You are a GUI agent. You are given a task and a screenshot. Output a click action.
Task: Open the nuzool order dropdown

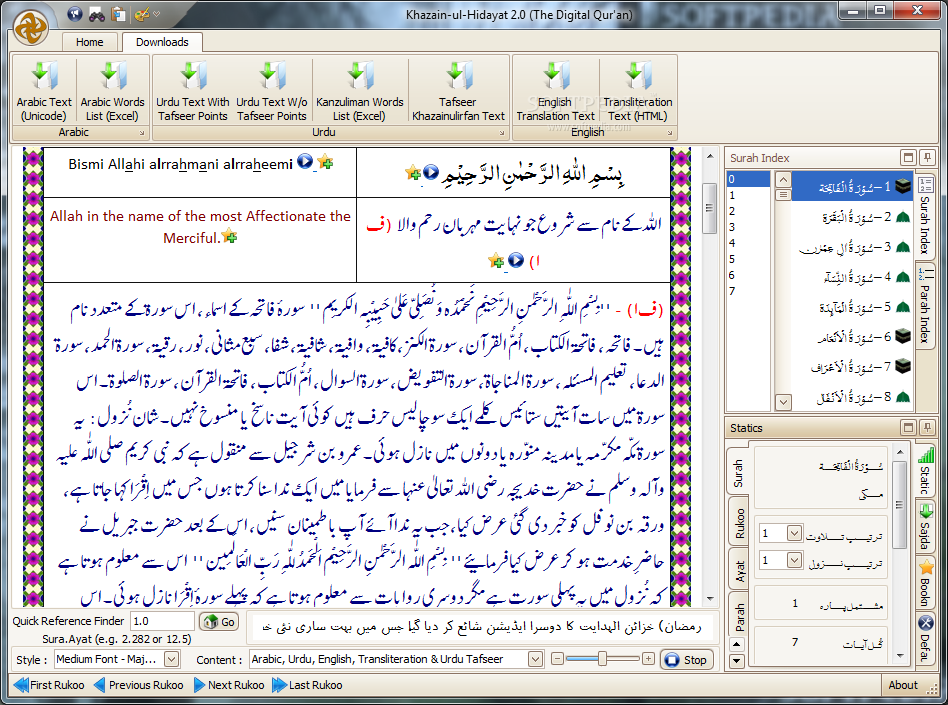[794, 560]
